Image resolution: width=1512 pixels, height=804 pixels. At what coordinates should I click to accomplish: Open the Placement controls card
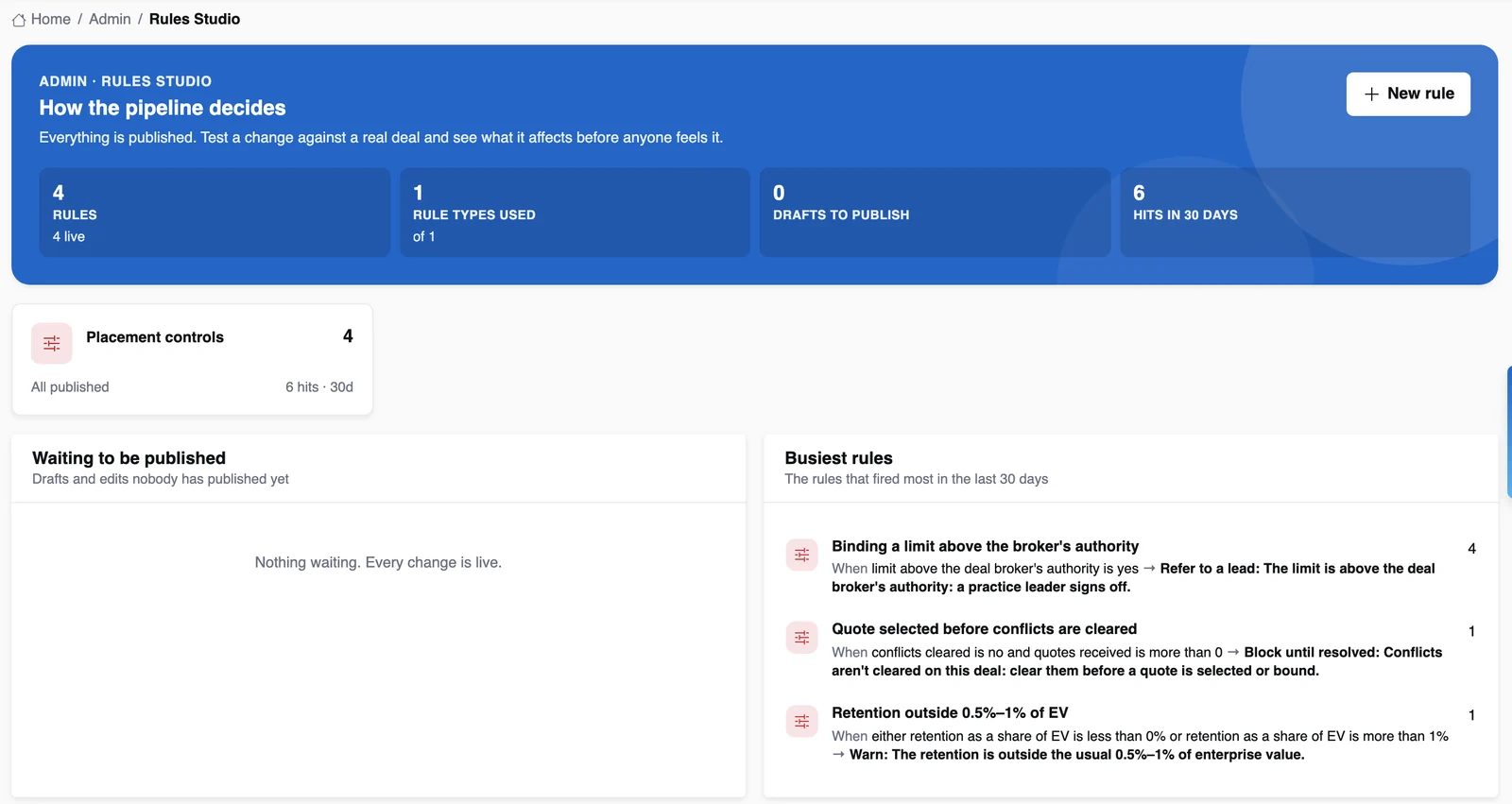click(x=192, y=359)
